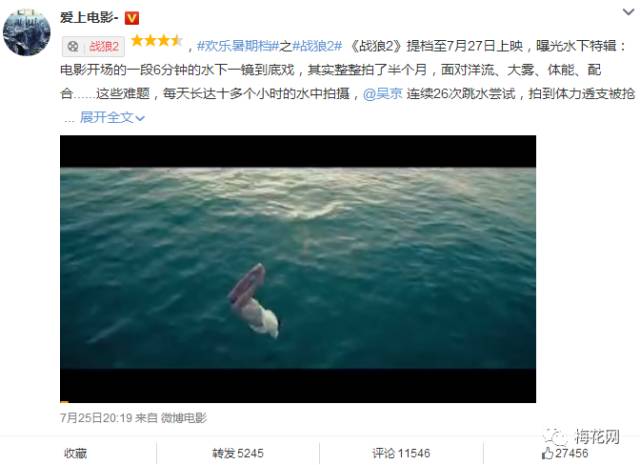This screenshot has width=640, height=465.
Task: Click the star rating icons
Action: click(156, 41)
